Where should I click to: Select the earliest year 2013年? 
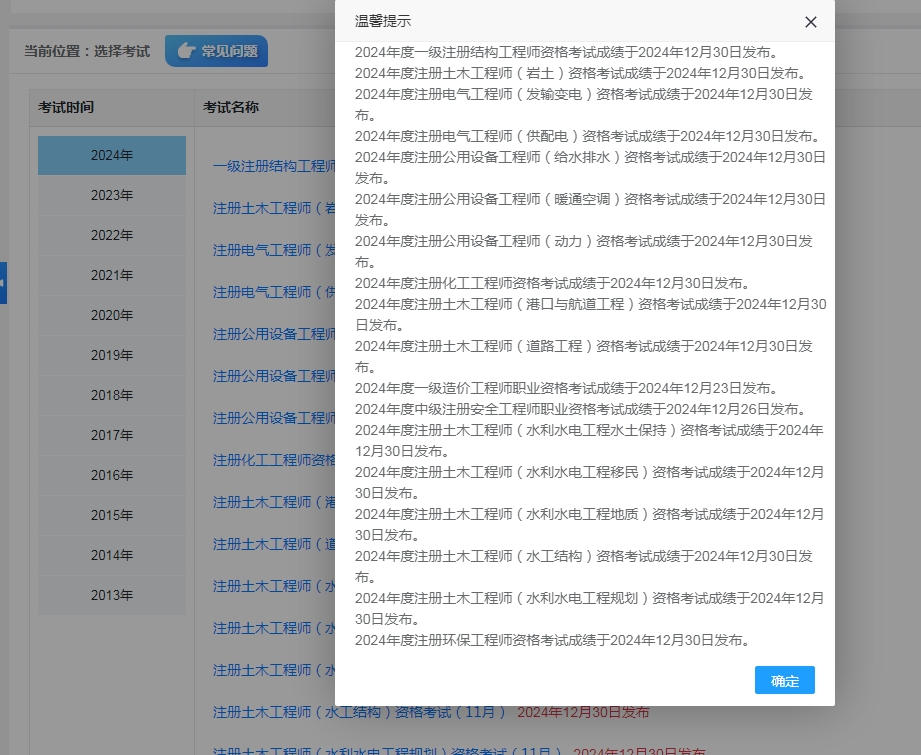(111, 595)
